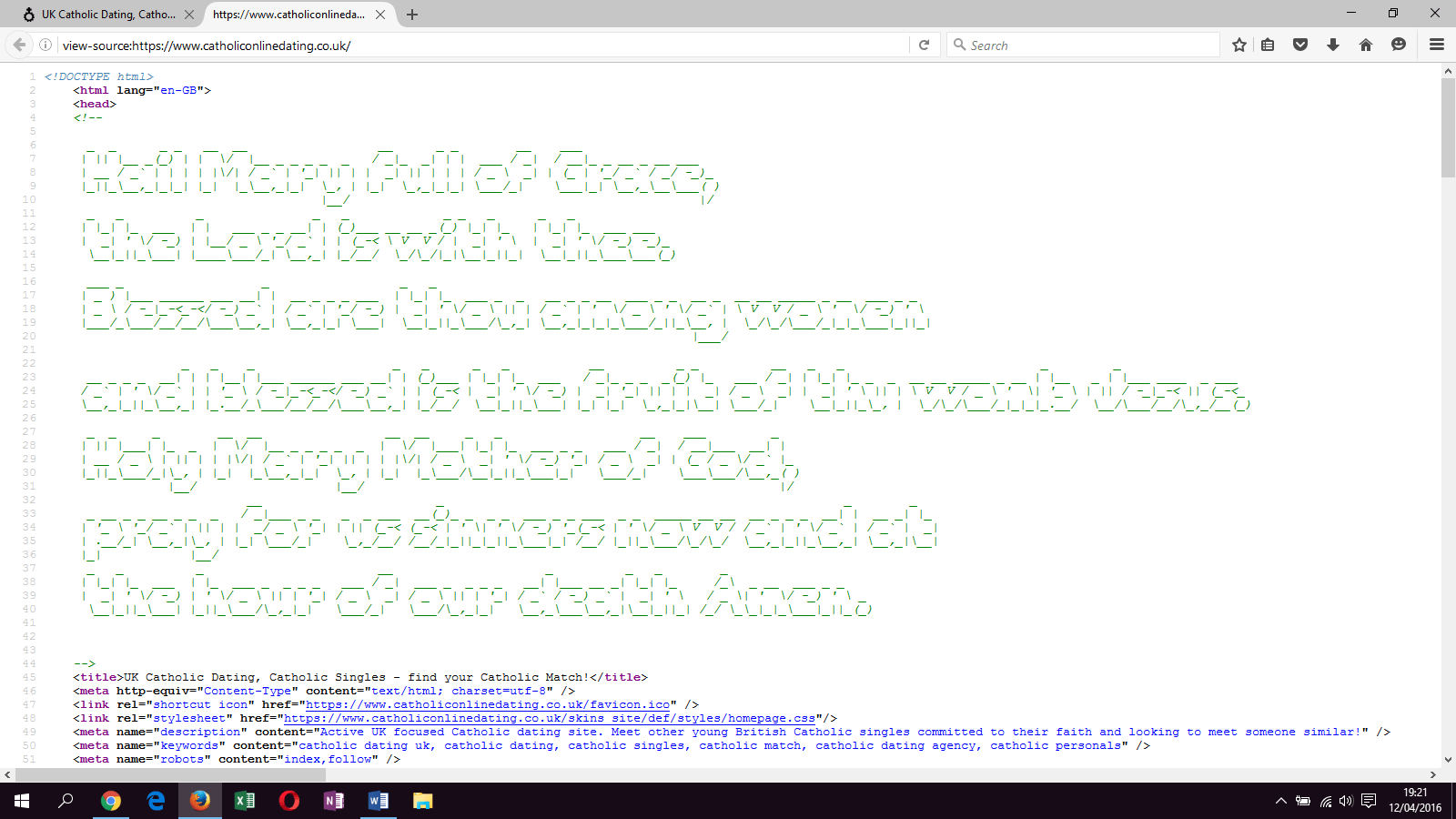
Task: Reload the current page
Action: point(924,45)
